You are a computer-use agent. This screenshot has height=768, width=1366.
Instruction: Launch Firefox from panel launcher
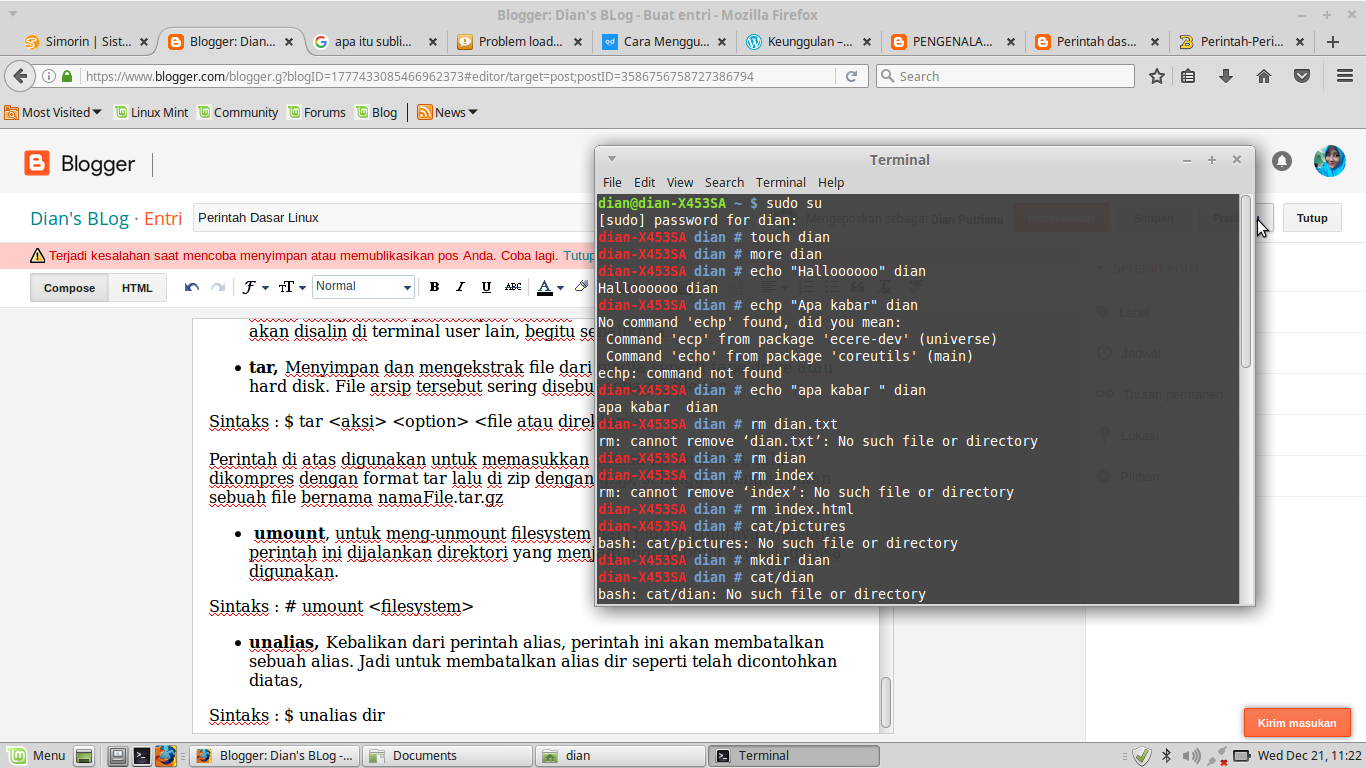(165, 755)
